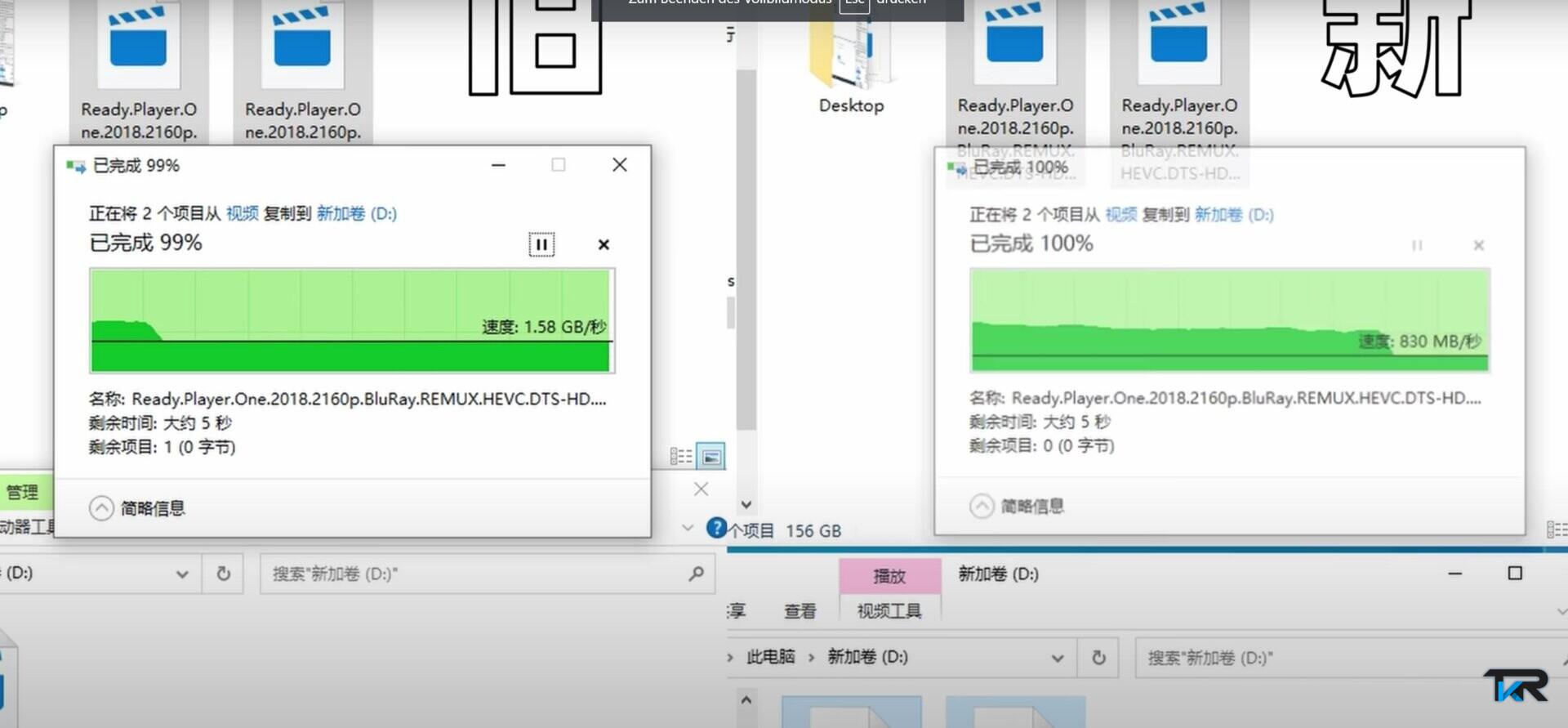
Task: Minimize the right 新加卷 (D:) window
Action: pyautogui.click(x=1455, y=574)
